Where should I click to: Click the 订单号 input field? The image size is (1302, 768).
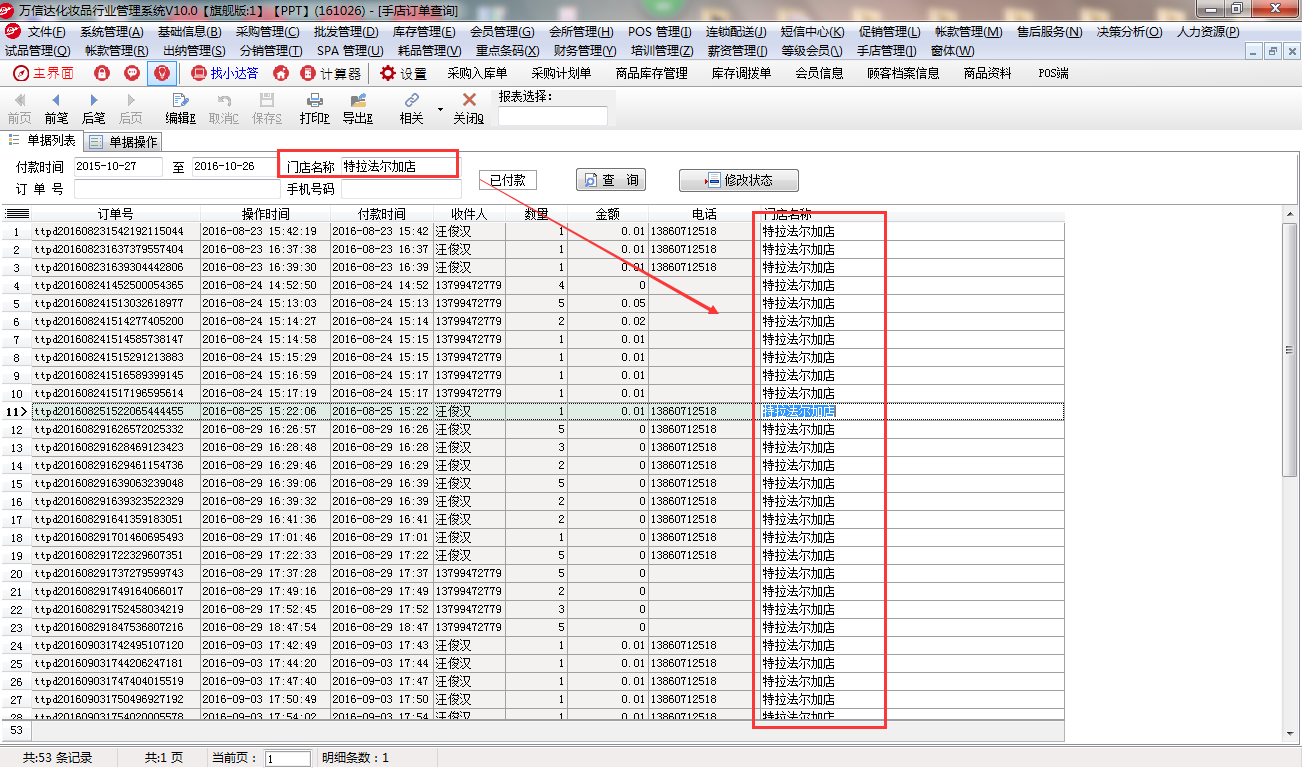[177, 189]
